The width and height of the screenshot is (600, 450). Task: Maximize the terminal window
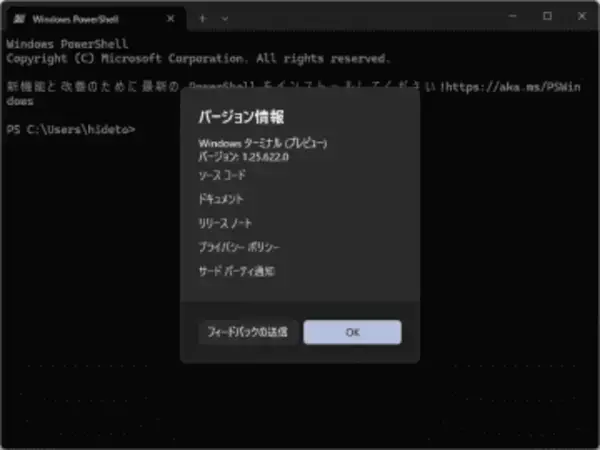pos(548,16)
